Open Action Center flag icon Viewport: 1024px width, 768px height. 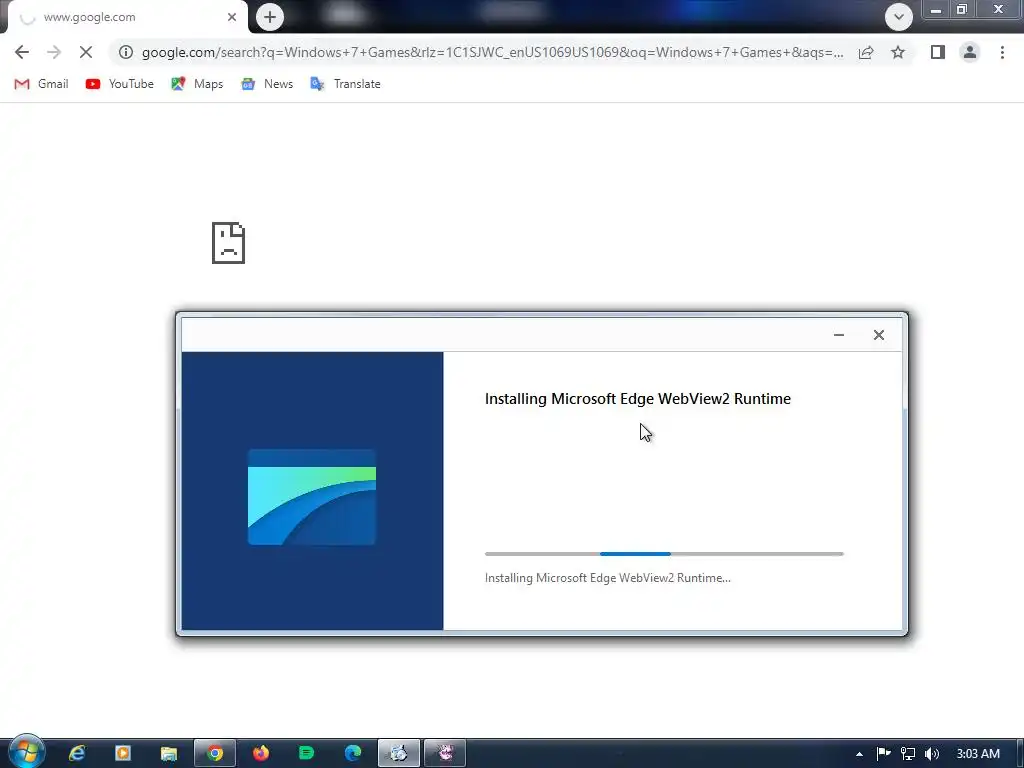coord(883,754)
